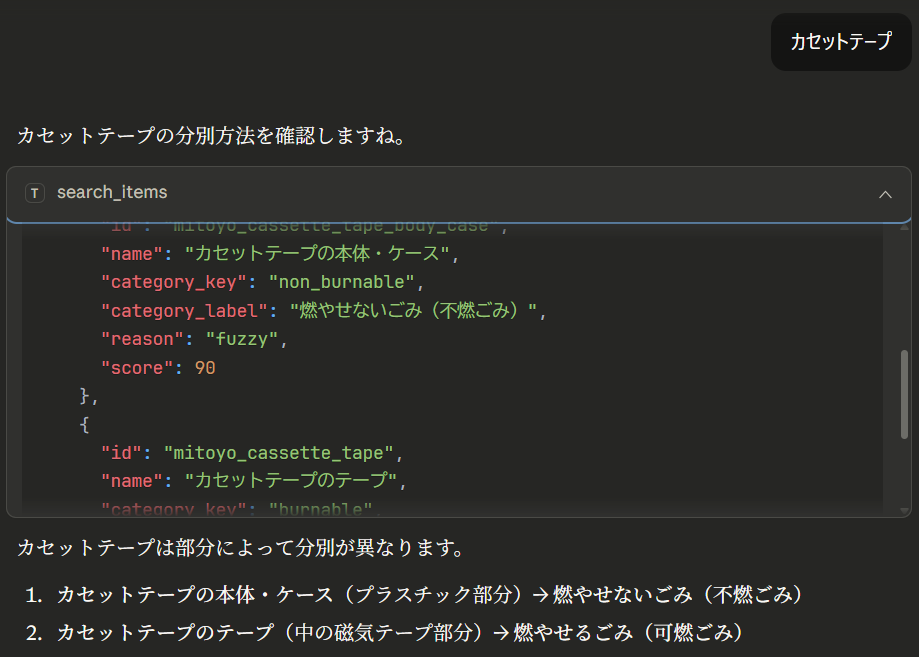
Task: Collapse the search_items tool panel chevron
Action: coord(885,194)
